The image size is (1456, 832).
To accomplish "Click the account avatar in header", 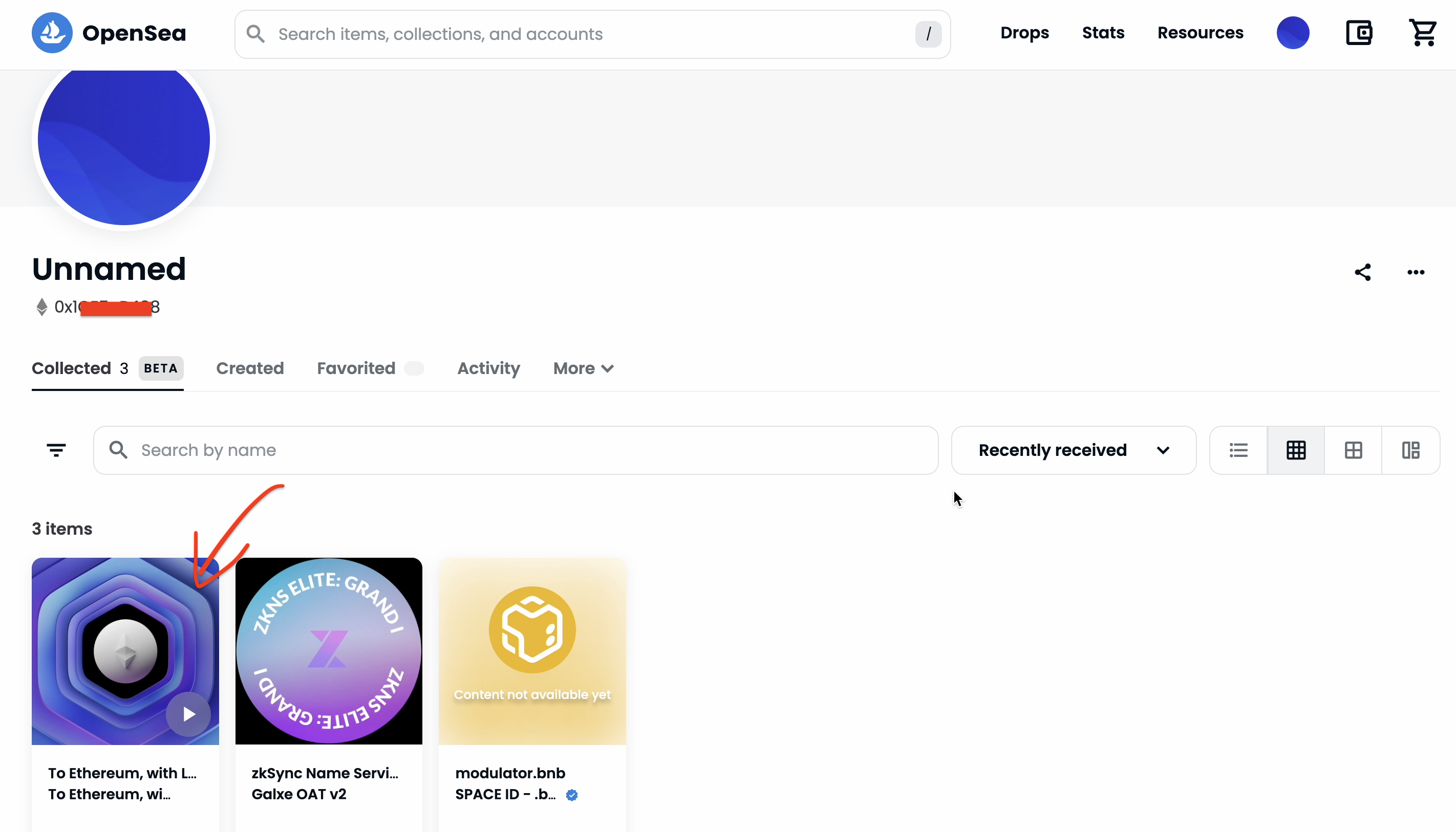I will click(1293, 33).
